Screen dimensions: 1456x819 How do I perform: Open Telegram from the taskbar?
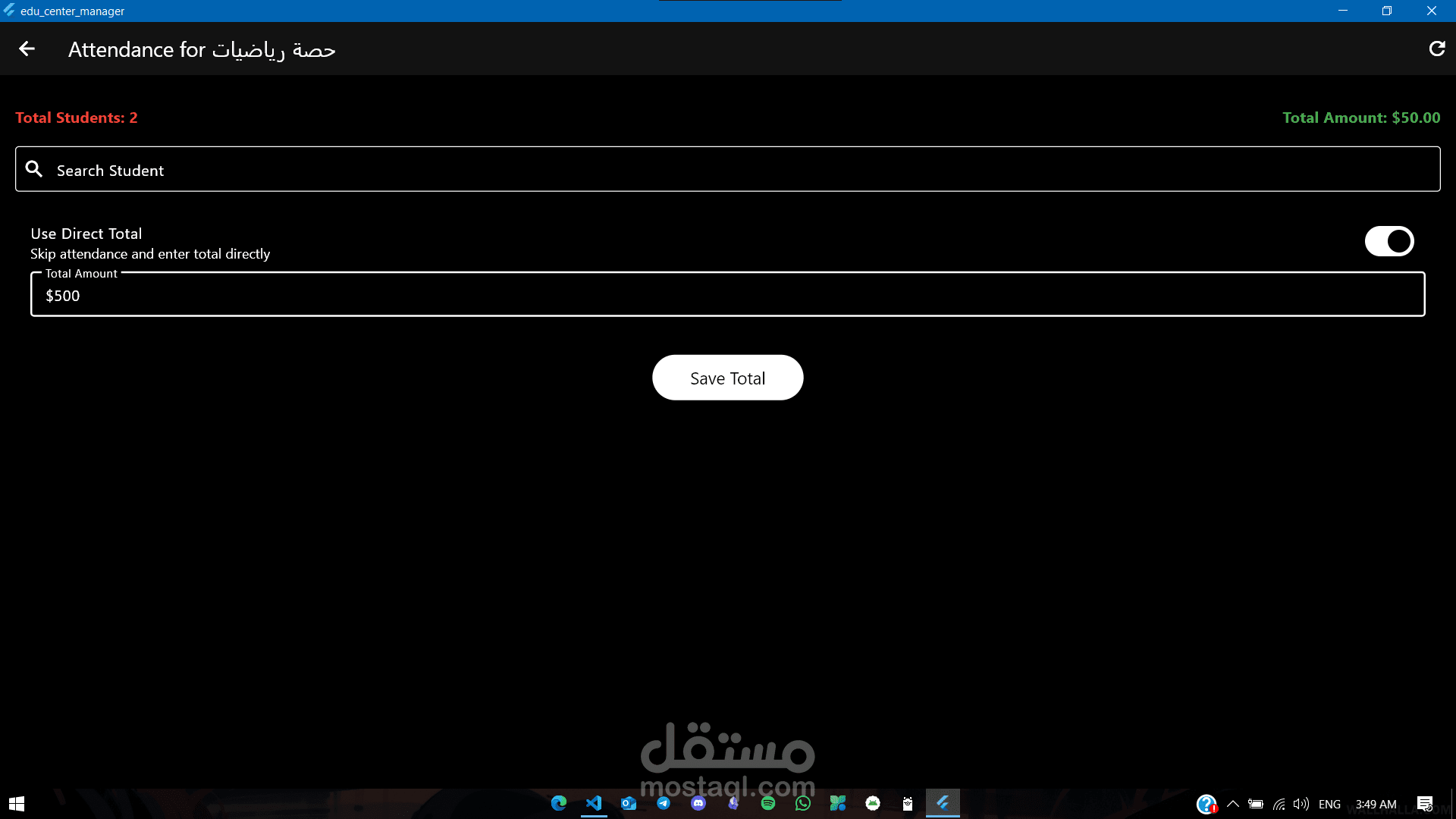(664, 803)
